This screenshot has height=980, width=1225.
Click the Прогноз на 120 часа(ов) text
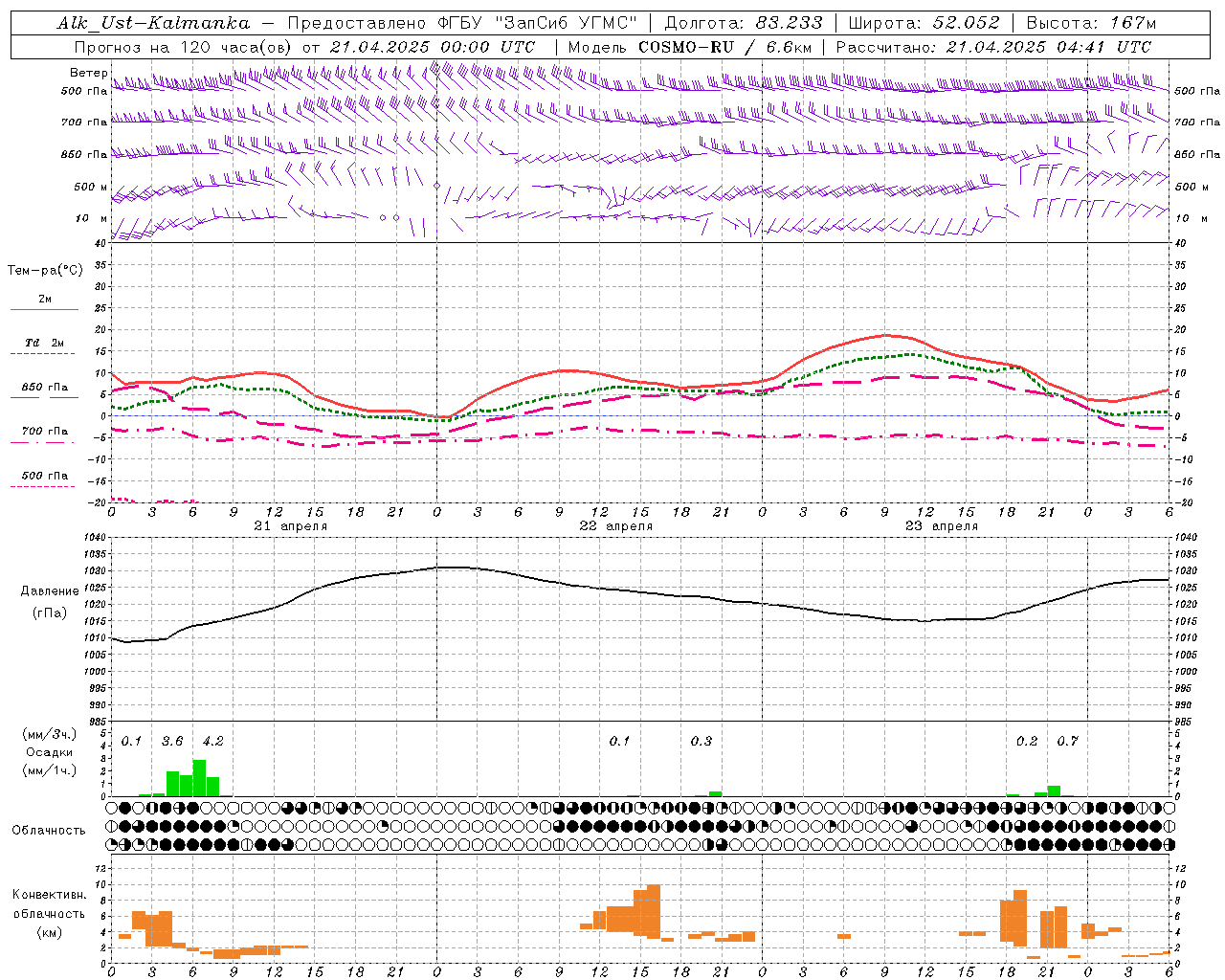[x=185, y=47]
